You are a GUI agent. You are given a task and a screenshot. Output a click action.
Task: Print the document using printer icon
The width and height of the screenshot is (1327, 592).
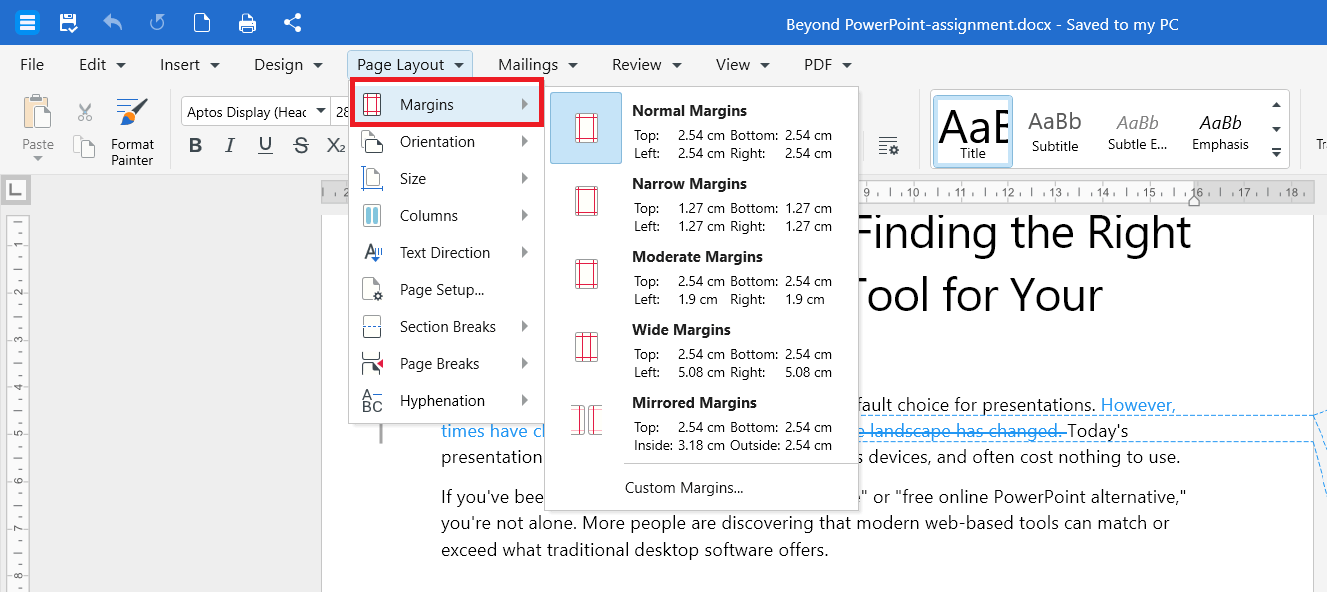point(247,23)
